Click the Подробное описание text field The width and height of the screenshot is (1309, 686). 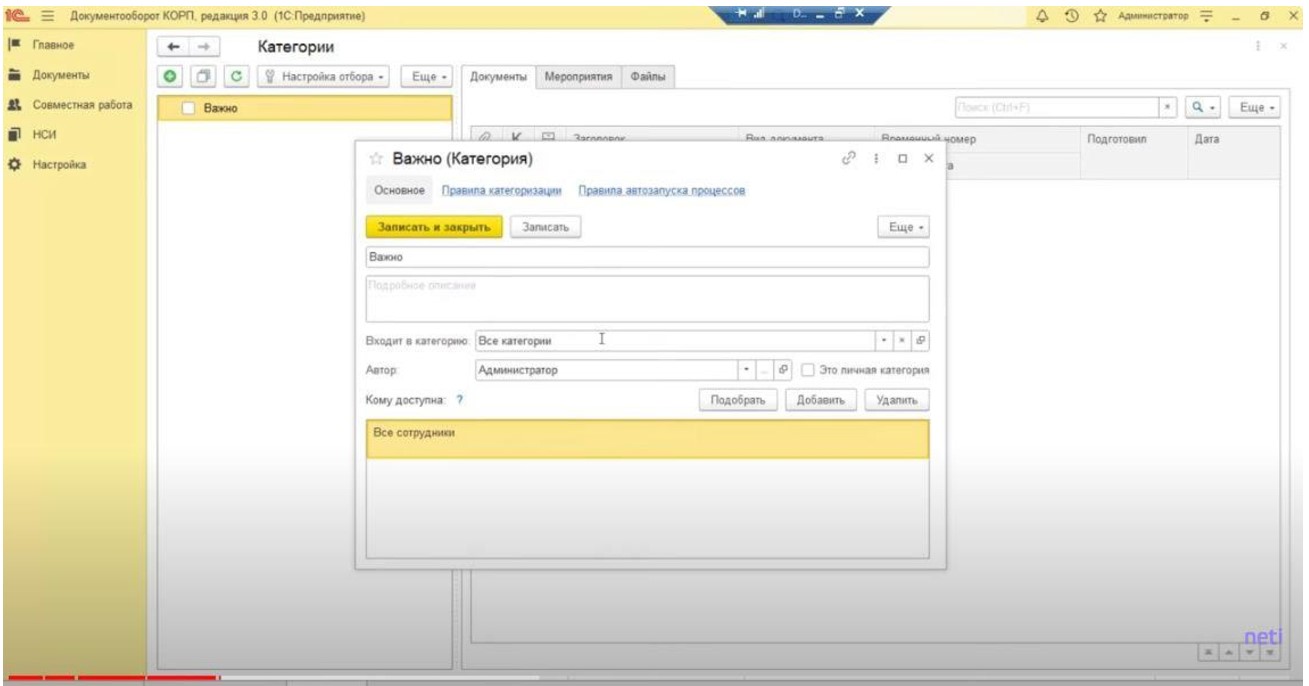(648, 298)
